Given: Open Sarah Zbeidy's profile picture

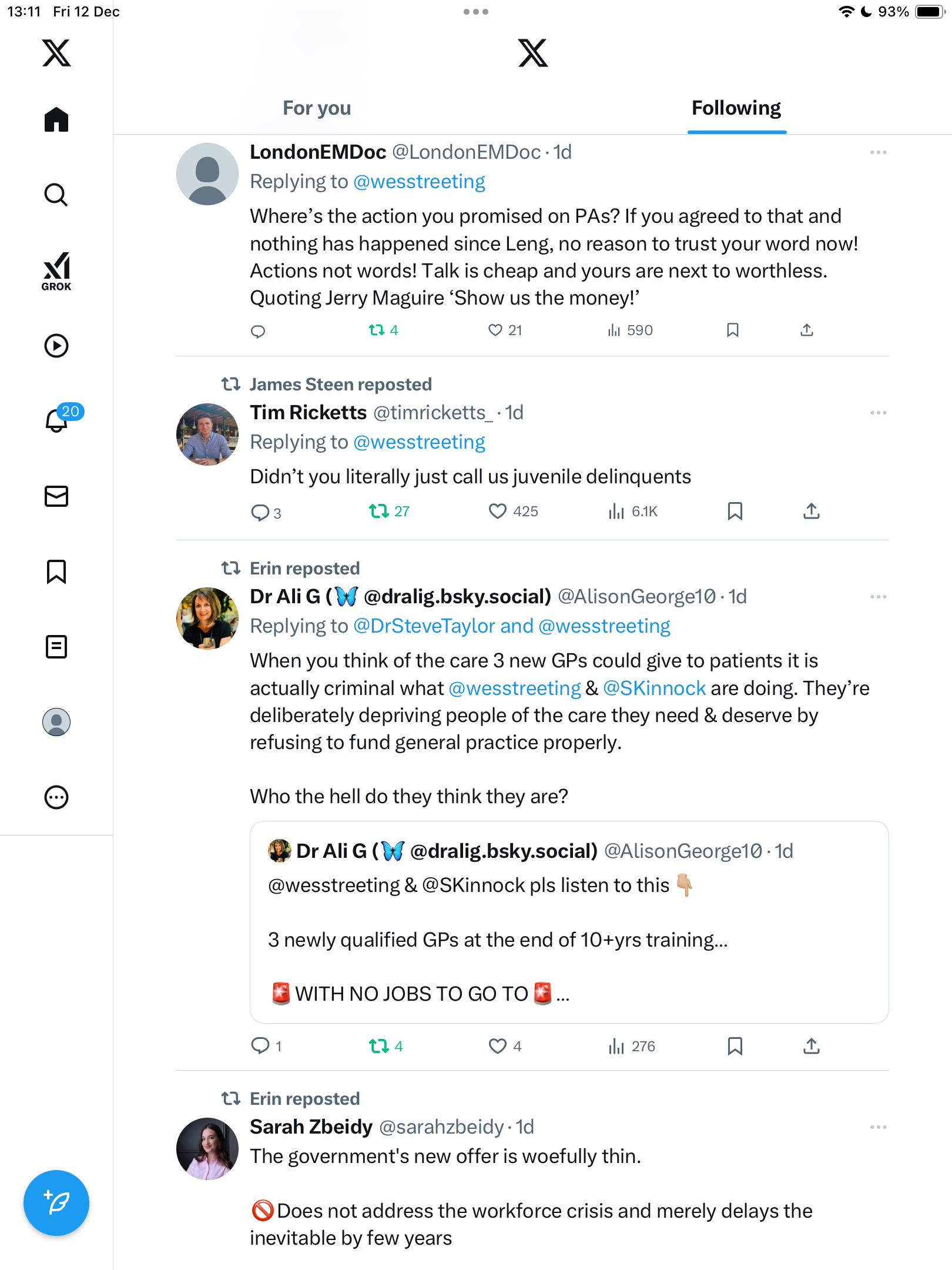Looking at the screenshot, I should (207, 1149).
